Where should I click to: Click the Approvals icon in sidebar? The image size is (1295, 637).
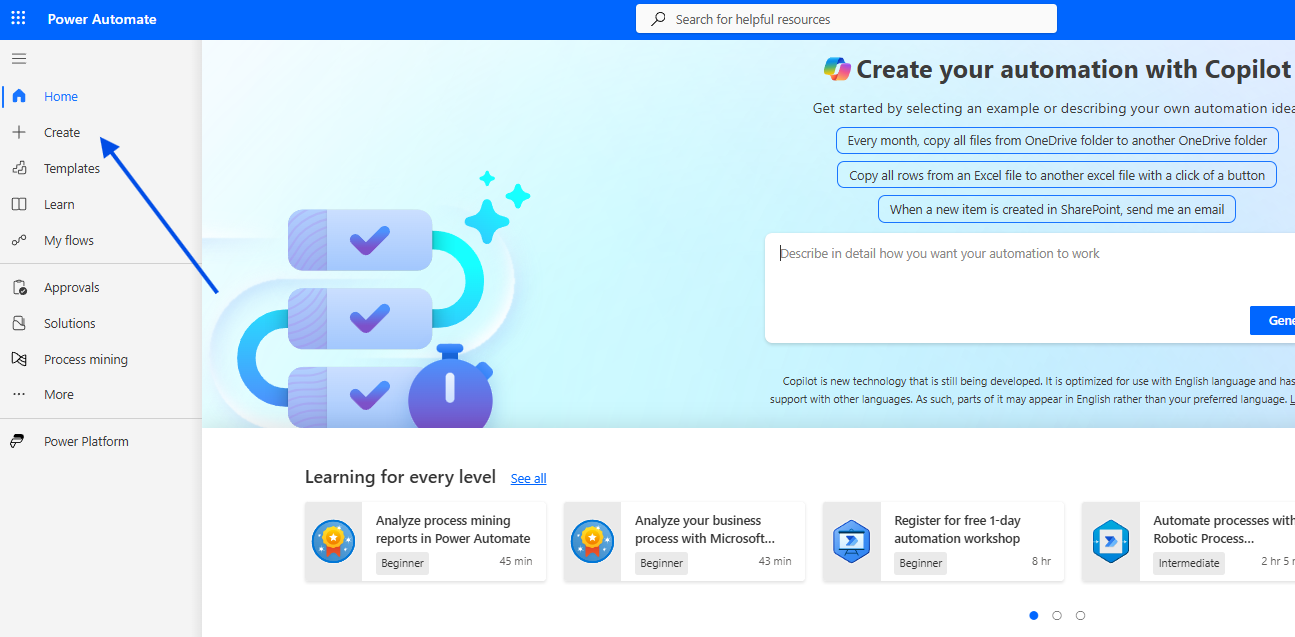(x=19, y=288)
